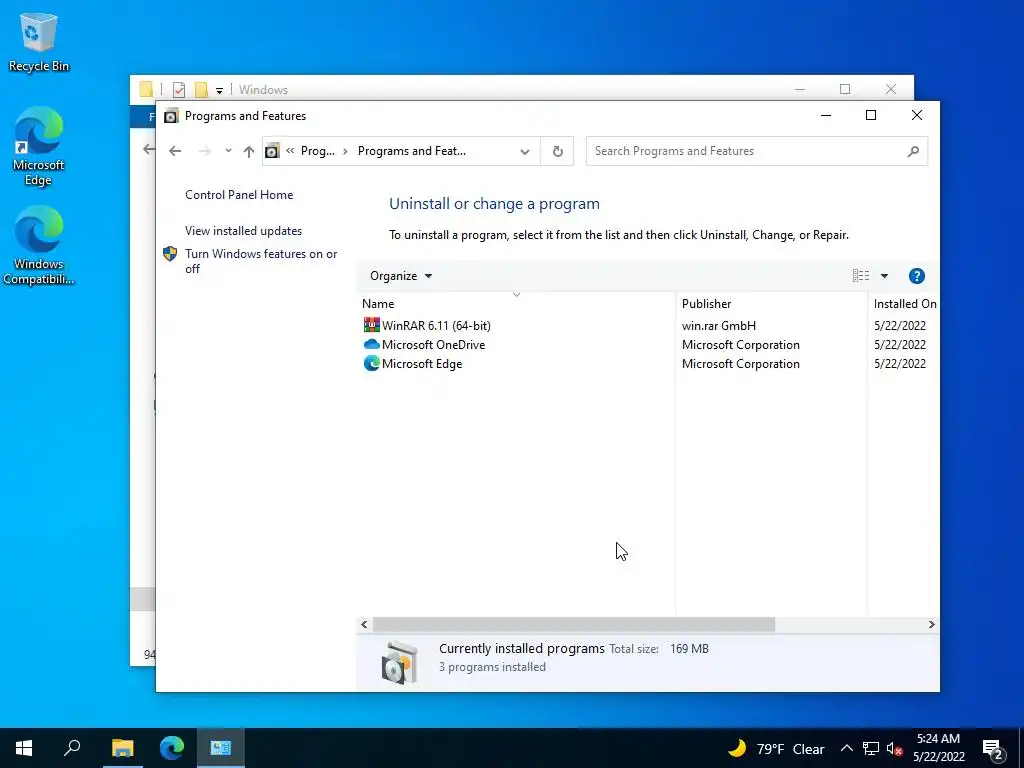The image size is (1024, 768).
Task: Click the chevron after the Prog... breadcrumb
Action: [345, 151]
